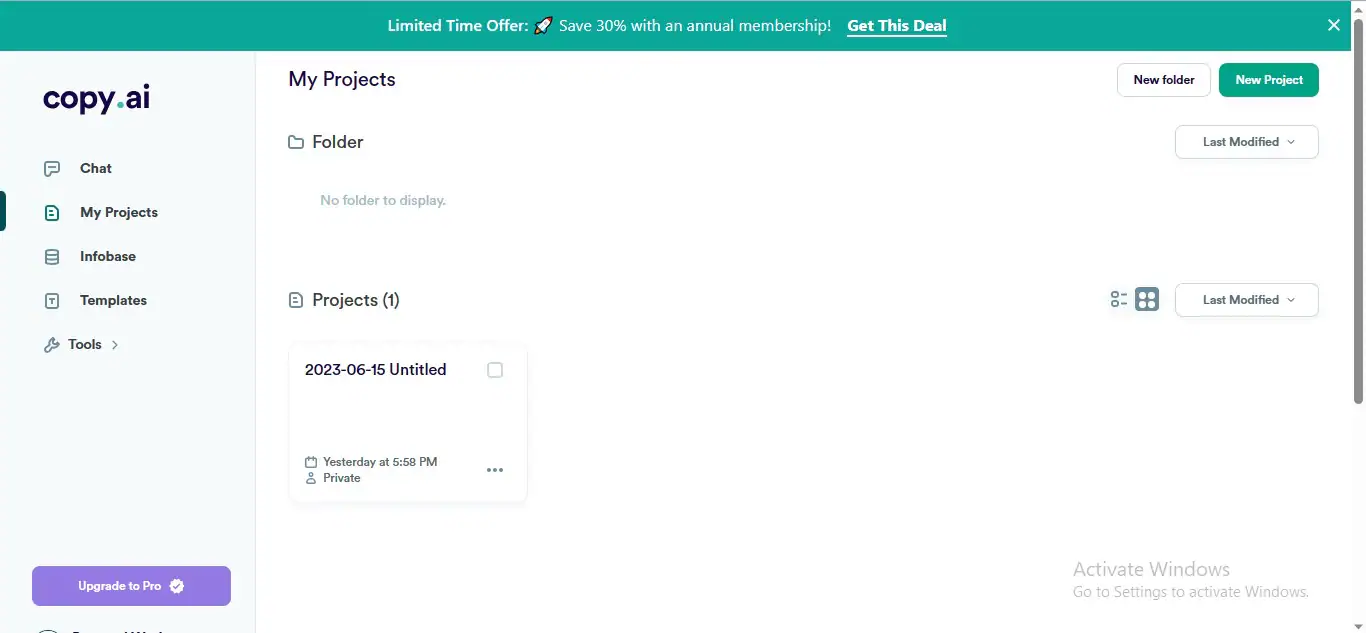Open the Folder Last Modified sort dropdown

tap(1246, 142)
